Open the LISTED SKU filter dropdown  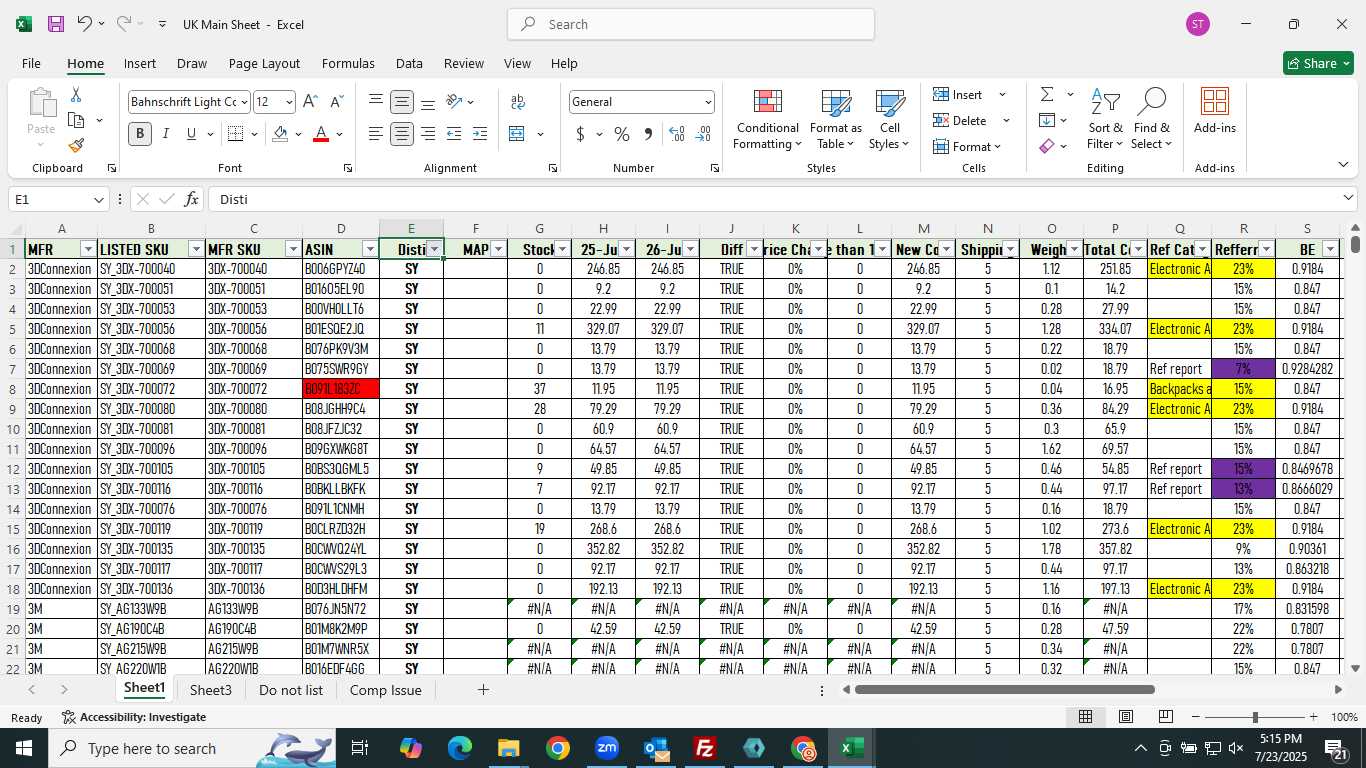click(x=196, y=249)
